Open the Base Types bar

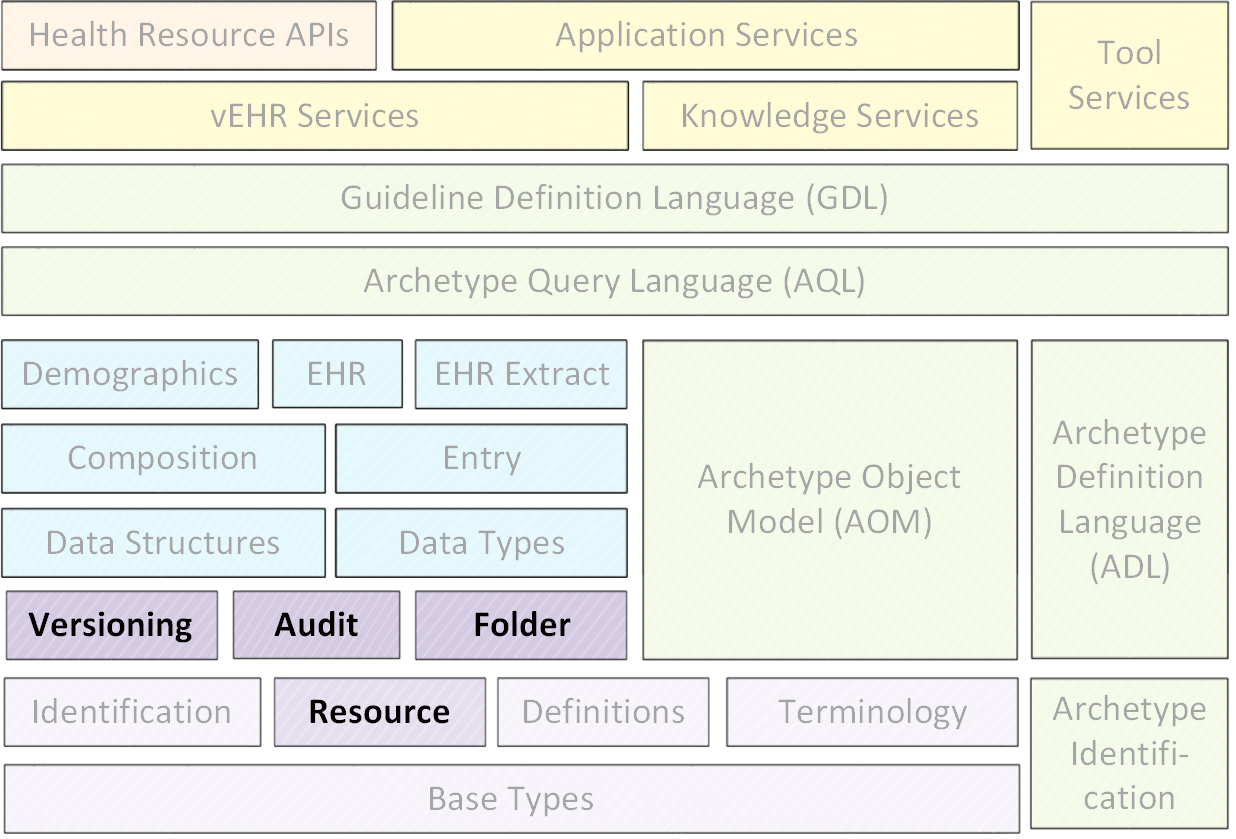(512, 799)
